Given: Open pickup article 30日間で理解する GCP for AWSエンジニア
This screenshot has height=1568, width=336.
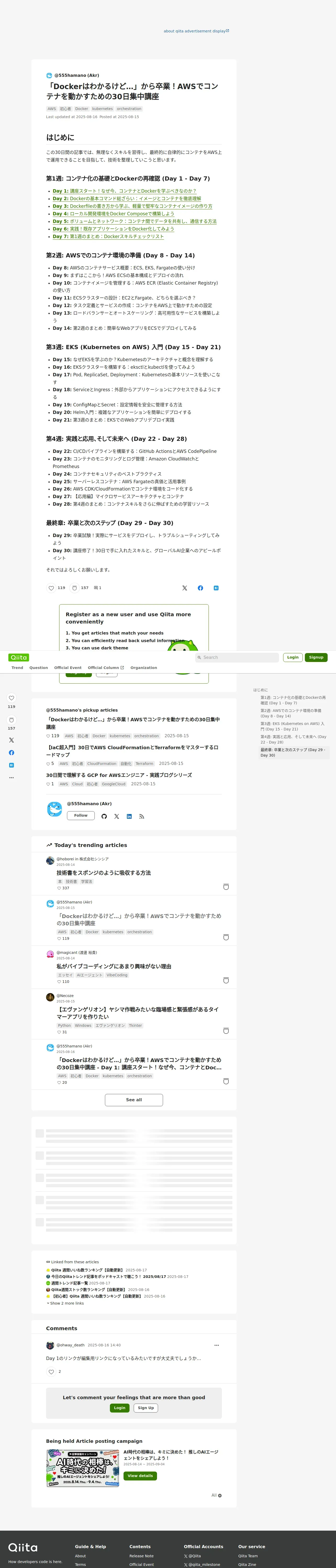Looking at the screenshot, I should (x=119, y=775).
